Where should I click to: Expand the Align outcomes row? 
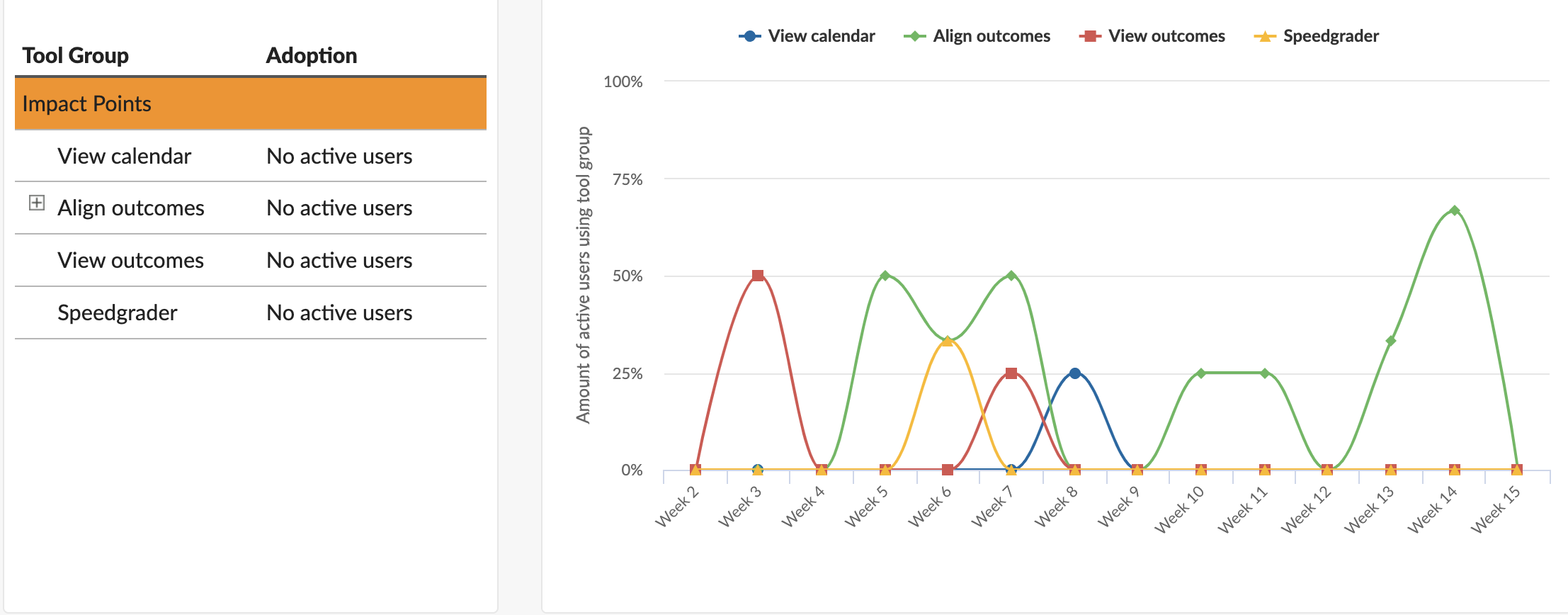(37, 203)
